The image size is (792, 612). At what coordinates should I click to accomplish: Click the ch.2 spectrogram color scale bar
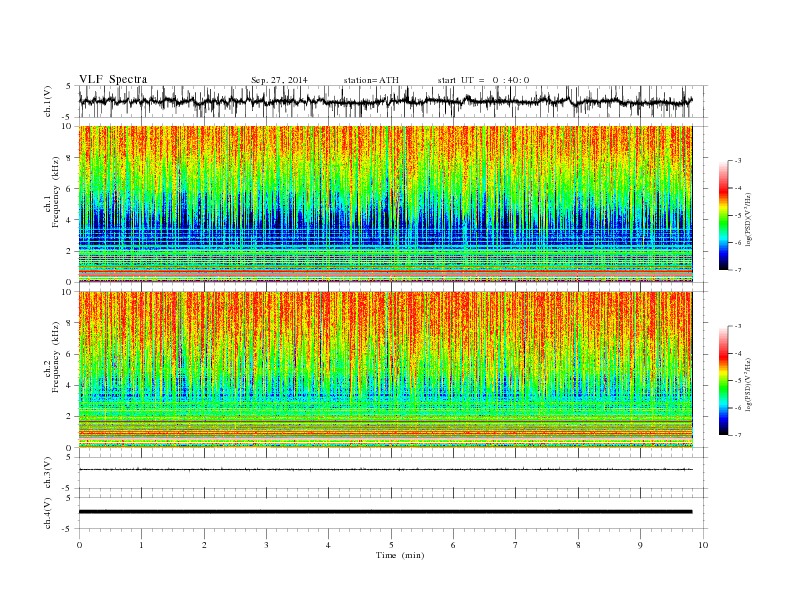pos(724,381)
